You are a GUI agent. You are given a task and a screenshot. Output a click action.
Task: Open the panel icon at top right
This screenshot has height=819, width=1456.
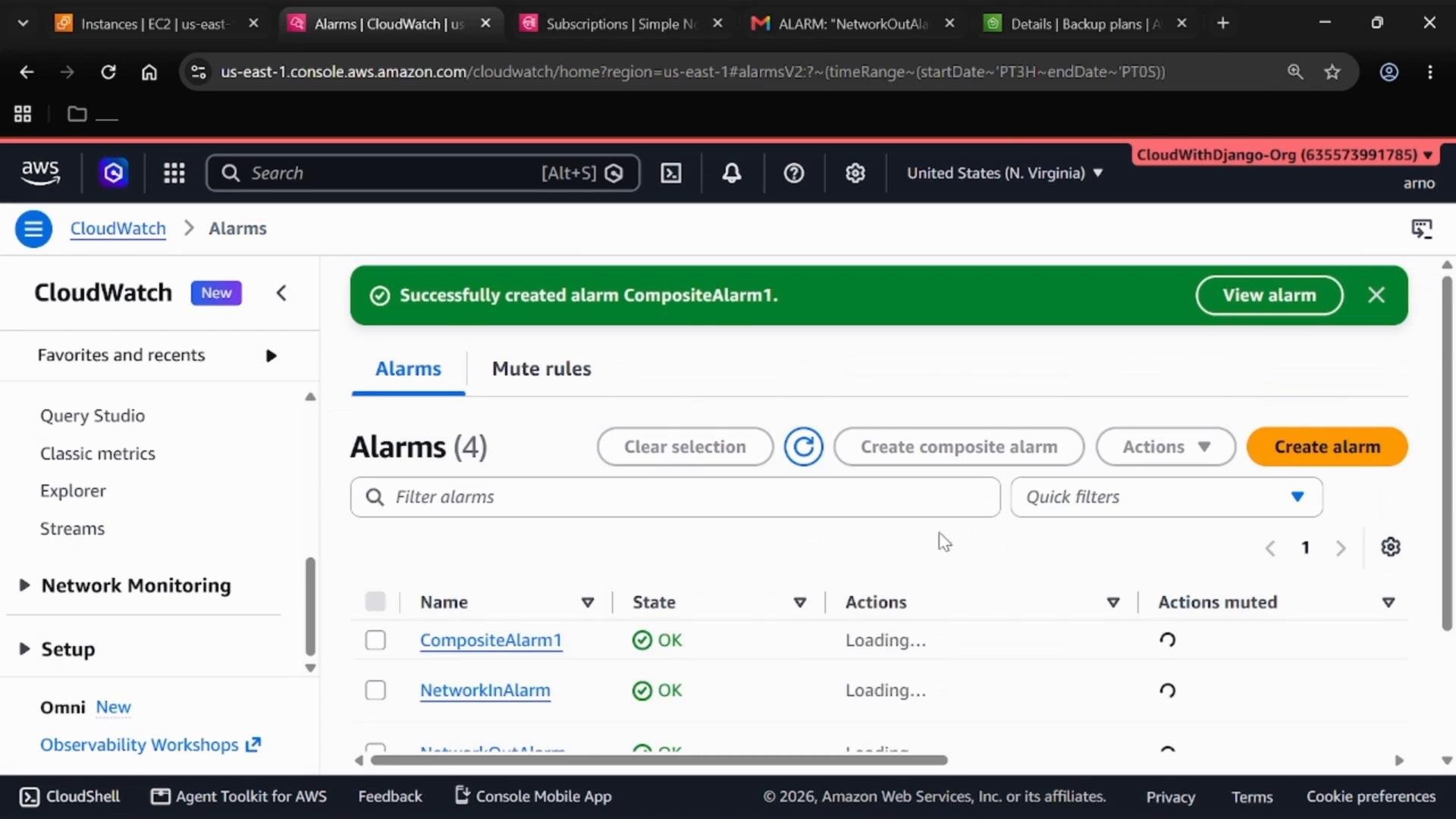pos(1422,228)
